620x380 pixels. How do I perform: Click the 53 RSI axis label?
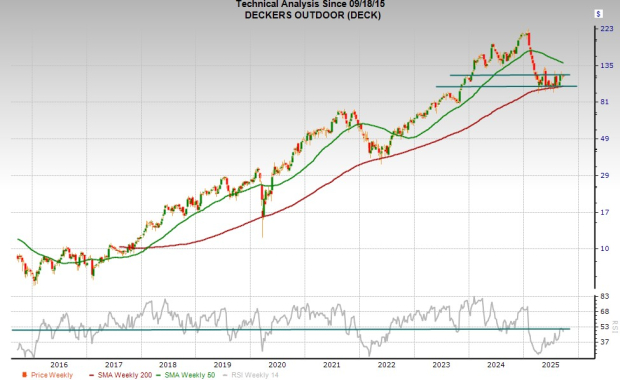tap(605, 327)
